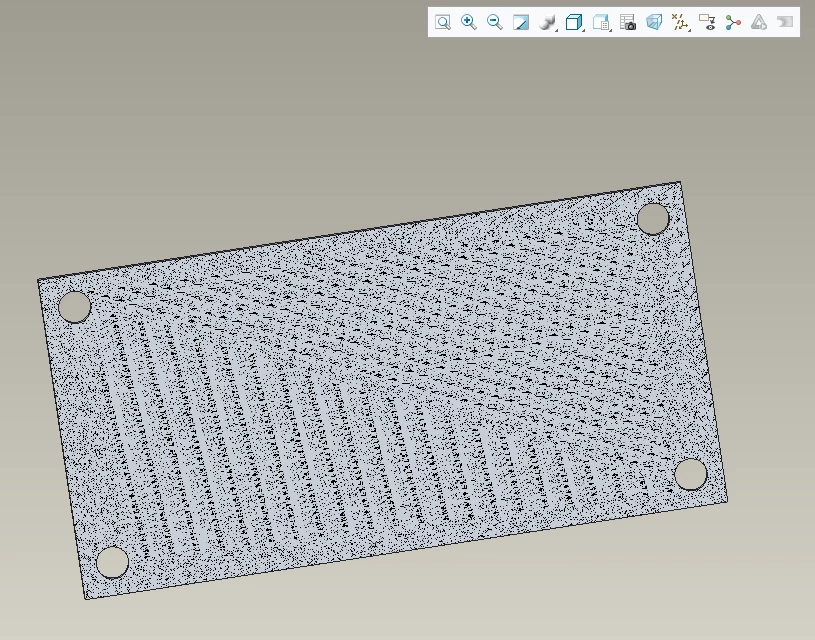Click the grayed-out triangle play icon
The height and width of the screenshot is (640, 815).
pos(759,22)
